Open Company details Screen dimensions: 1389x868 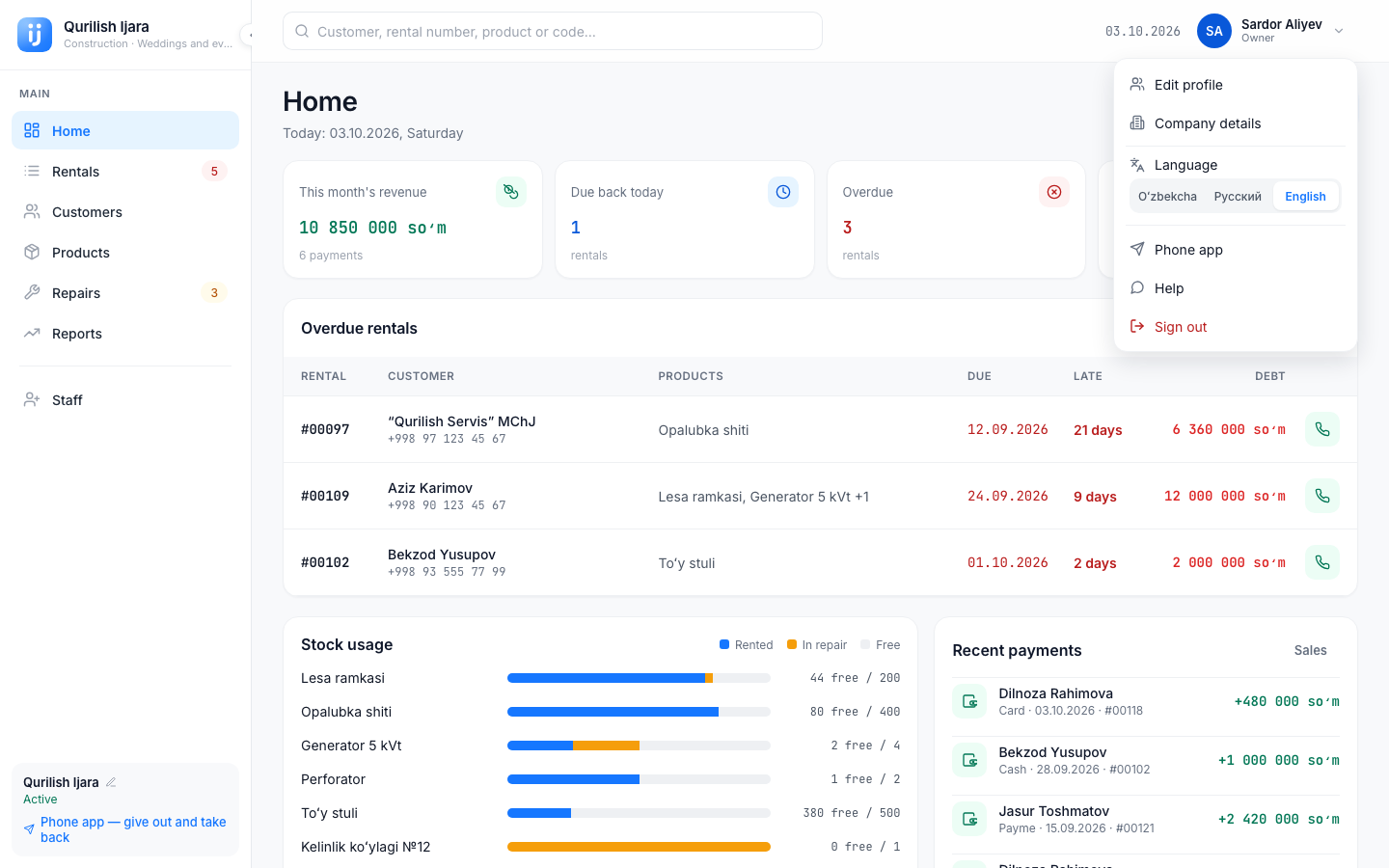click(x=1236, y=122)
